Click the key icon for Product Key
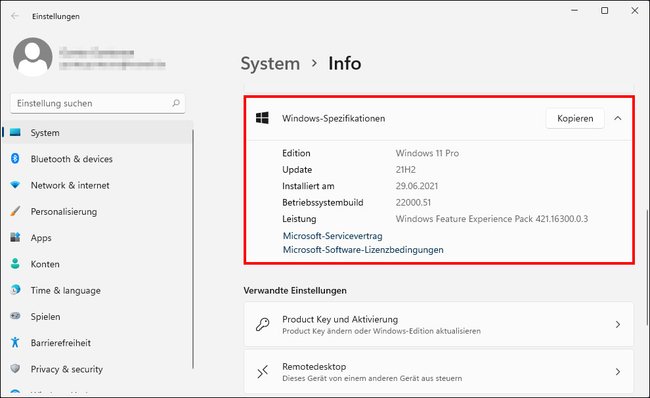Screen dimensions: 650x398 pyautogui.click(x=262, y=324)
